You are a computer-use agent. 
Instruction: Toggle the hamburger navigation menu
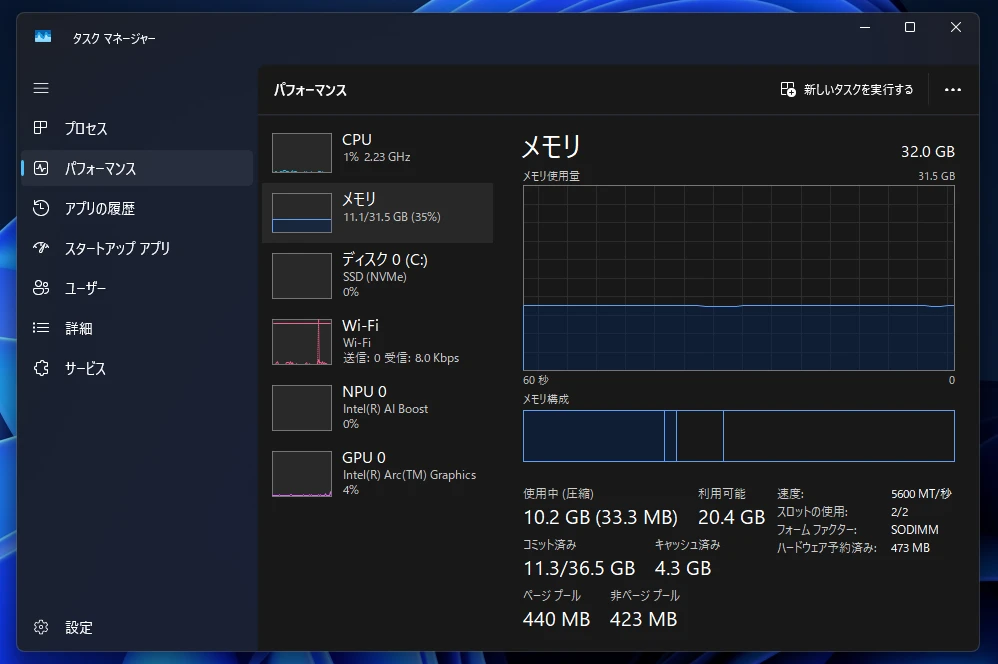[41, 88]
